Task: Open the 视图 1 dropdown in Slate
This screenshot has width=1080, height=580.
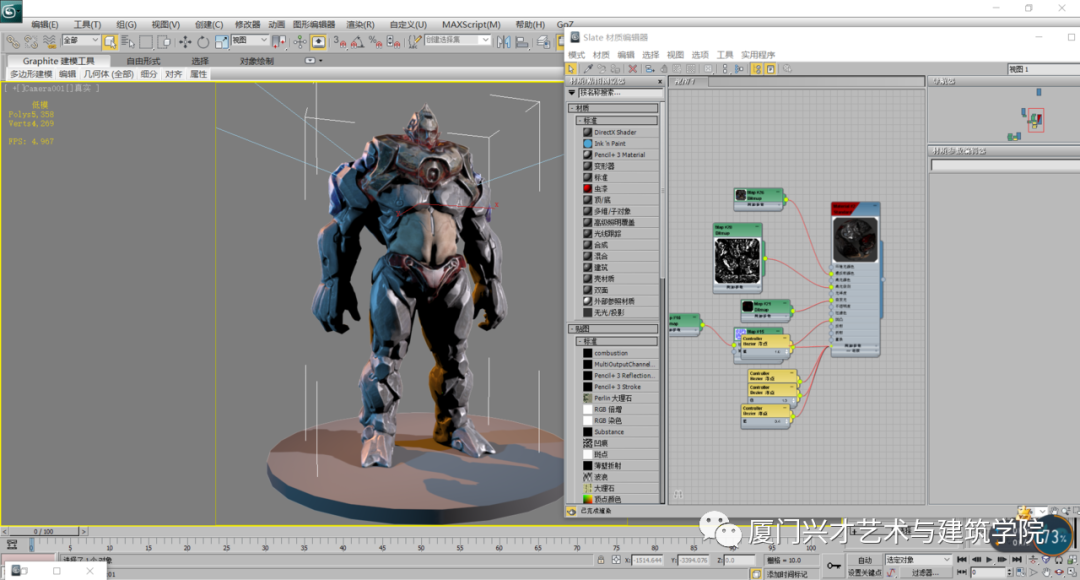Action: [x=1043, y=69]
